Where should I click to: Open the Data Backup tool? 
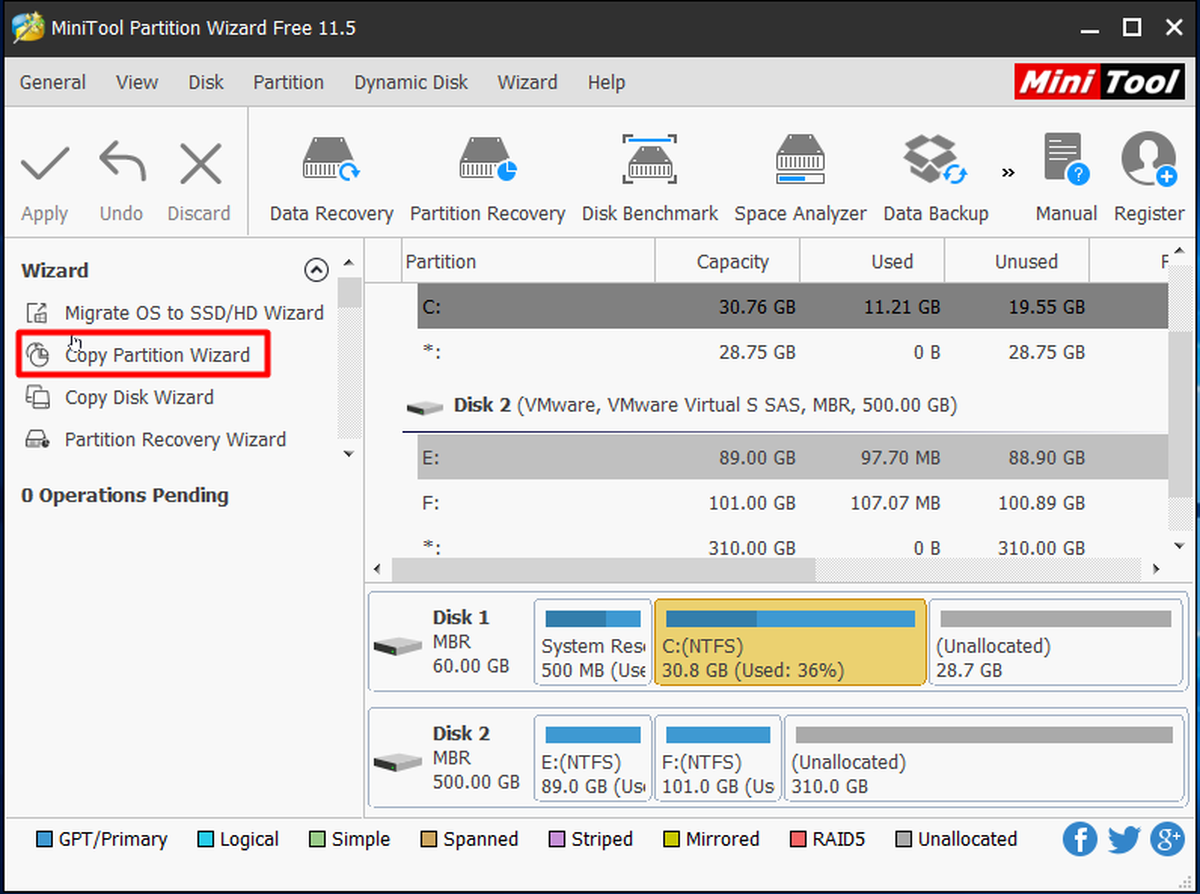tap(935, 158)
